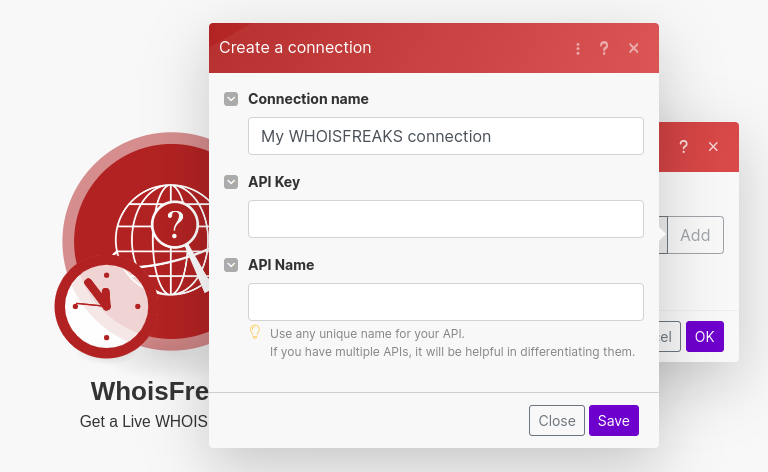Click the partially hidden Cancel button
The image size is (768, 472).
[x=670, y=336]
